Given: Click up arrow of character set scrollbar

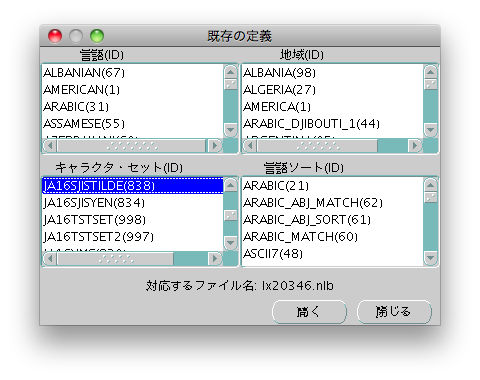Looking at the screenshot, I should (x=230, y=185).
